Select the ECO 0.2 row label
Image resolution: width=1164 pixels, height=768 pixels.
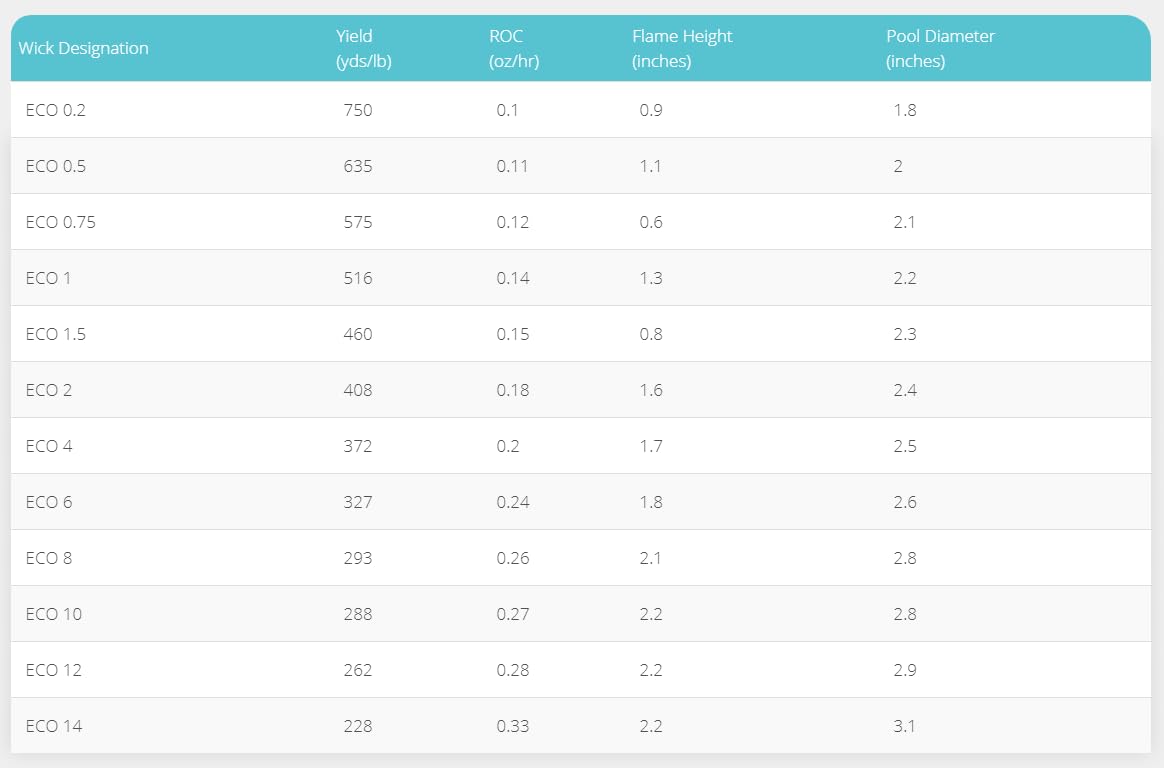(x=56, y=110)
